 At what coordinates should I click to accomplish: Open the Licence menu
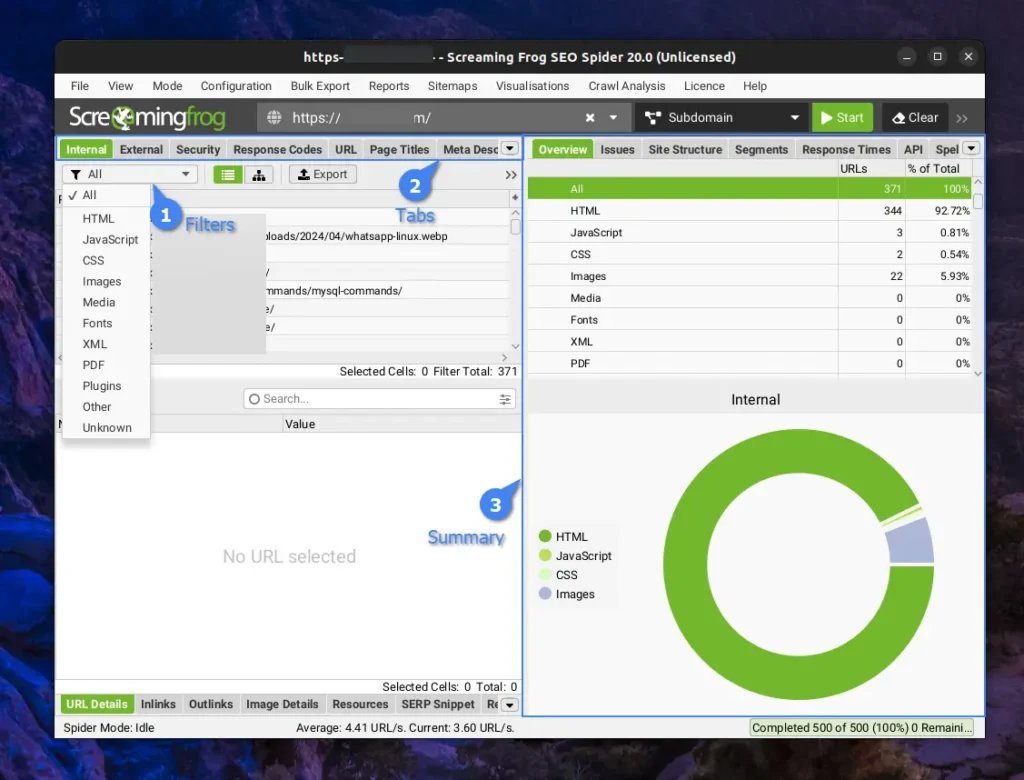coord(704,86)
